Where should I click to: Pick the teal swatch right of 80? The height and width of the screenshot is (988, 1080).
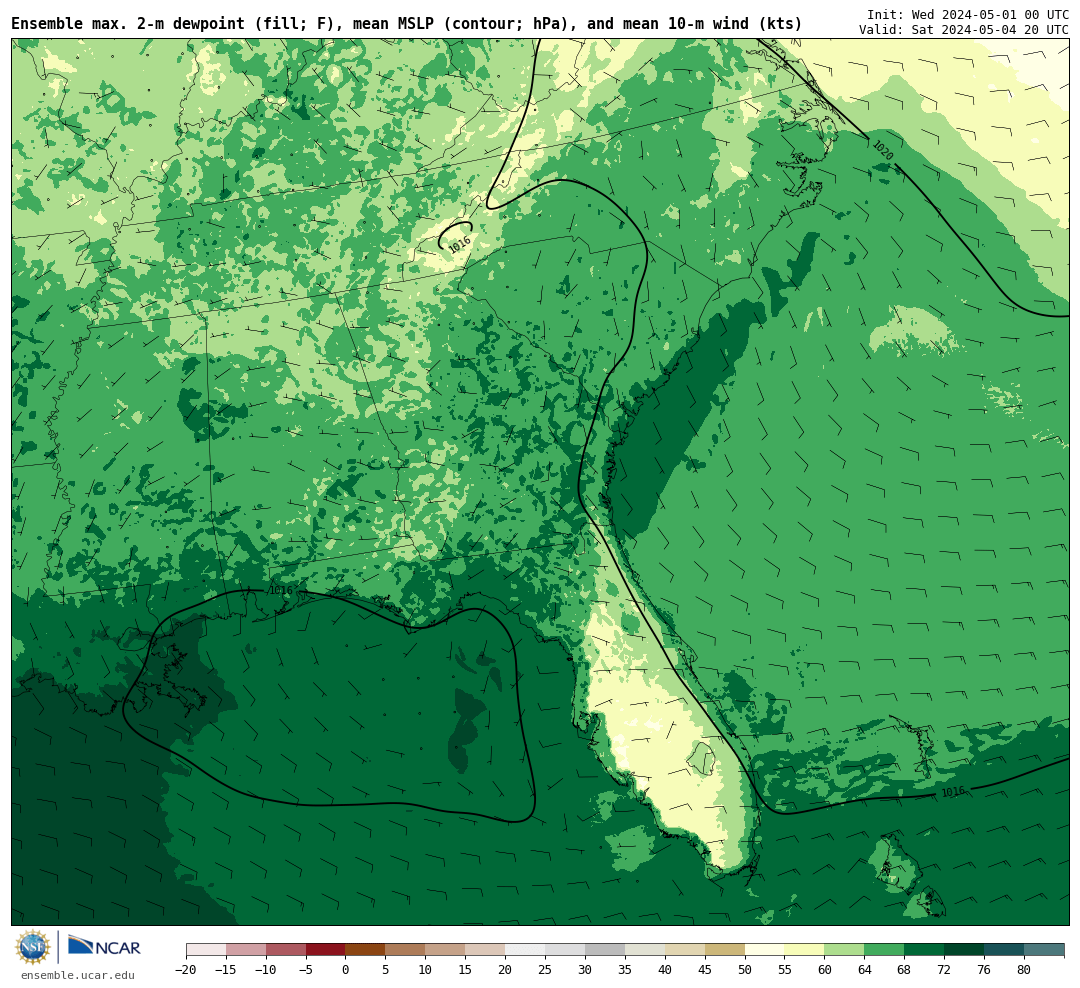click(x=1044, y=950)
